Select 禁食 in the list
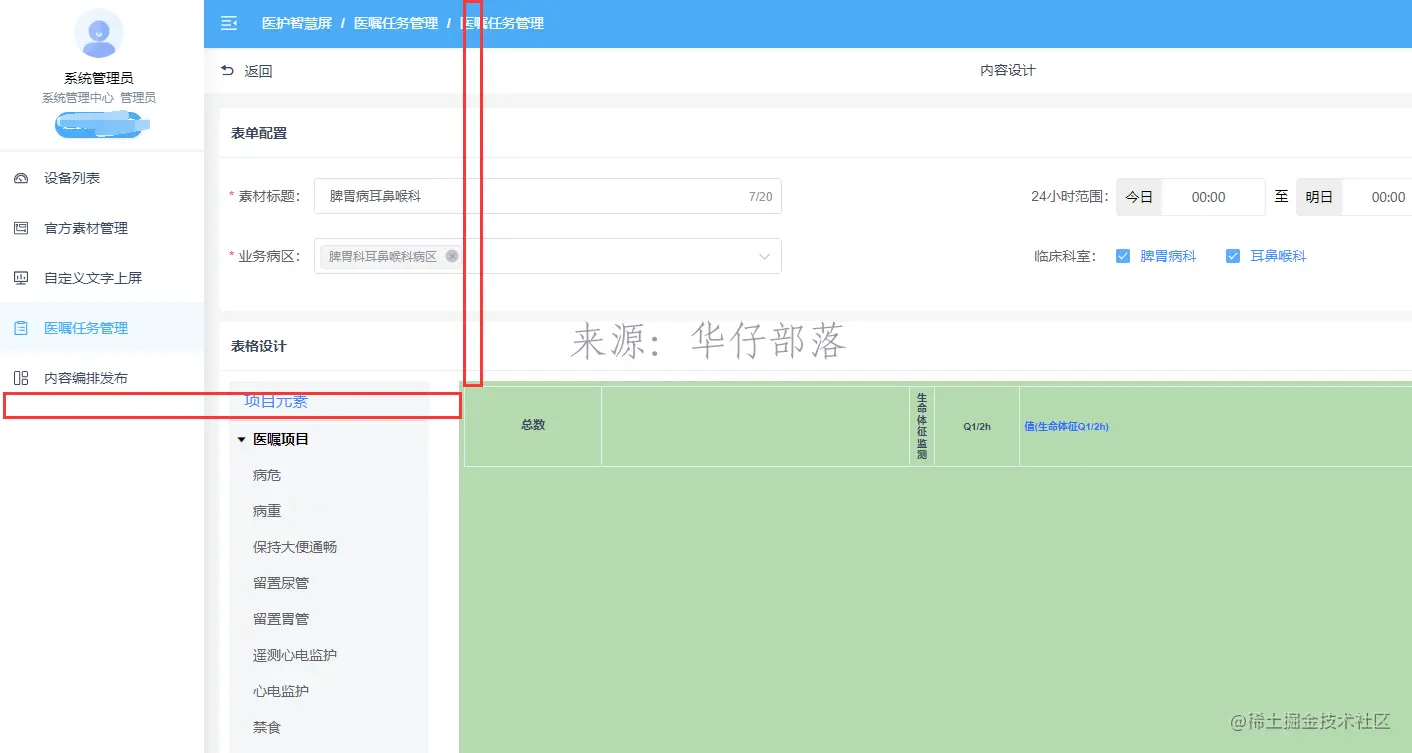The height and width of the screenshot is (753, 1412). tap(267, 727)
